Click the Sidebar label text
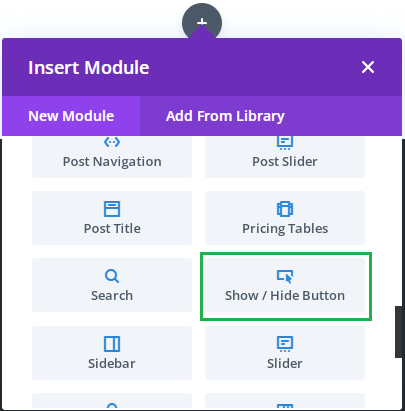The width and height of the screenshot is (405, 411). [x=112, y=363]
